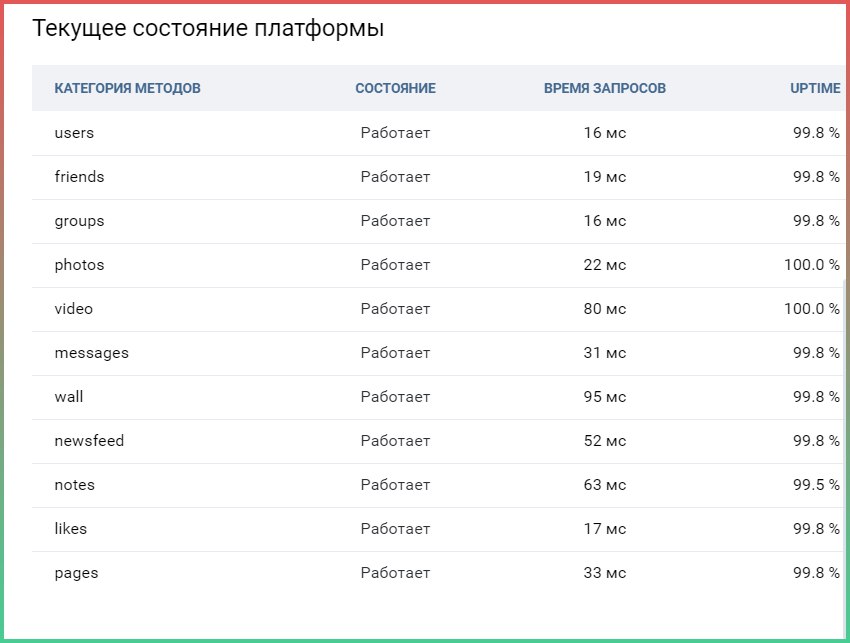The image size is (850, 643).
Task: Click the 'Время запросов' column header
Action: [605, 88]
